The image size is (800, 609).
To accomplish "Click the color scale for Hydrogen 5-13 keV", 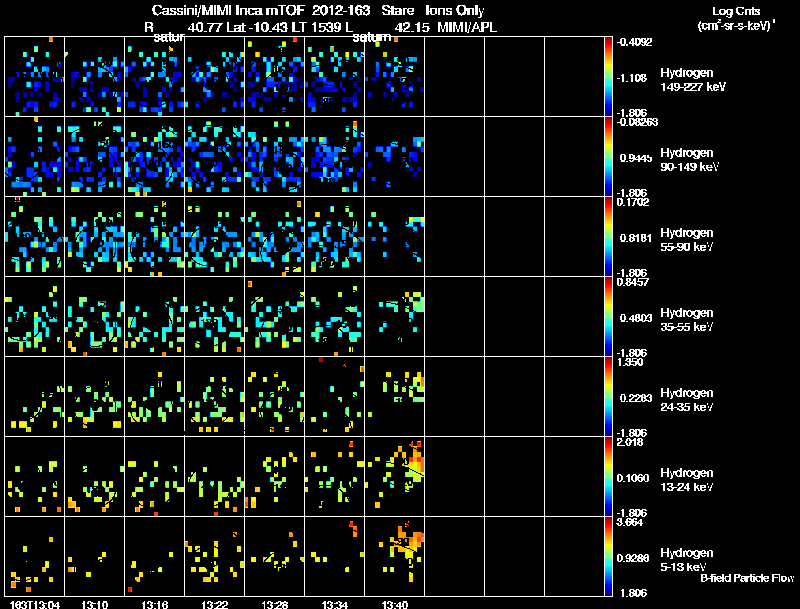I will pyautogui.click(x=608, y=556).
